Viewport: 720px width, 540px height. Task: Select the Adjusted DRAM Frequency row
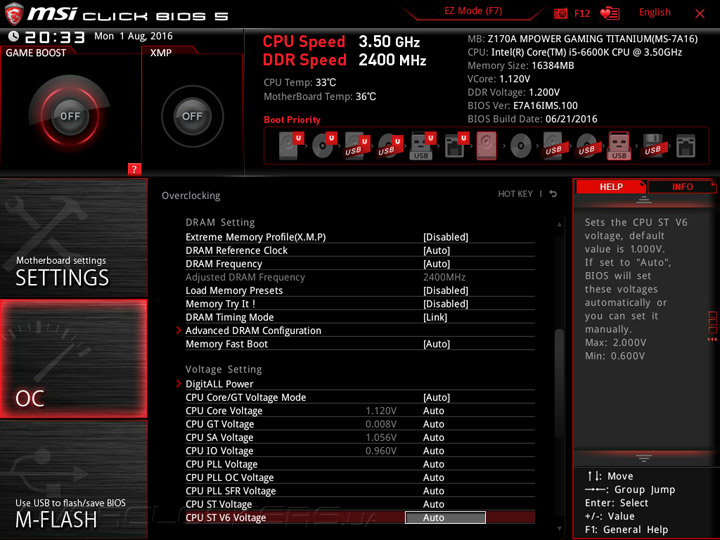coord(360,277)
